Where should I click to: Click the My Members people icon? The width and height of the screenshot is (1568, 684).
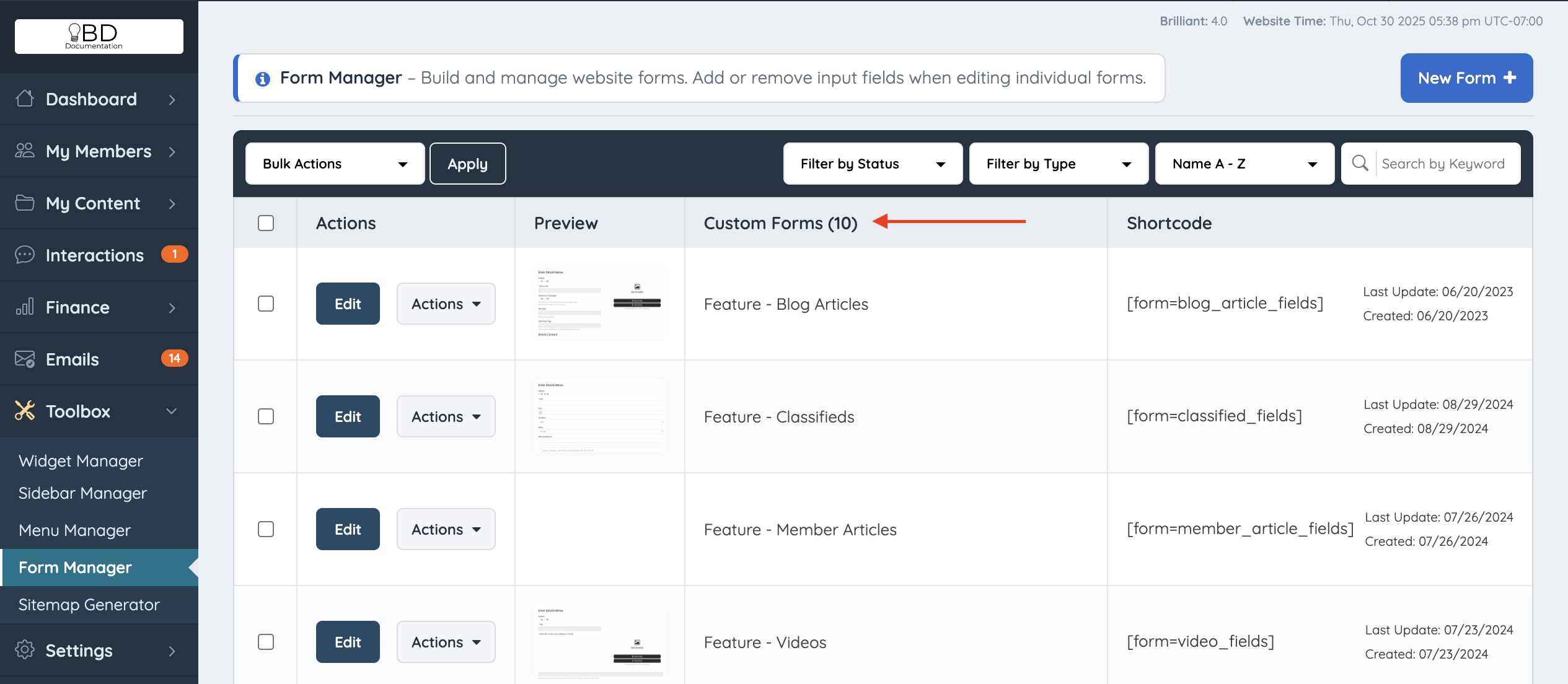25,151
